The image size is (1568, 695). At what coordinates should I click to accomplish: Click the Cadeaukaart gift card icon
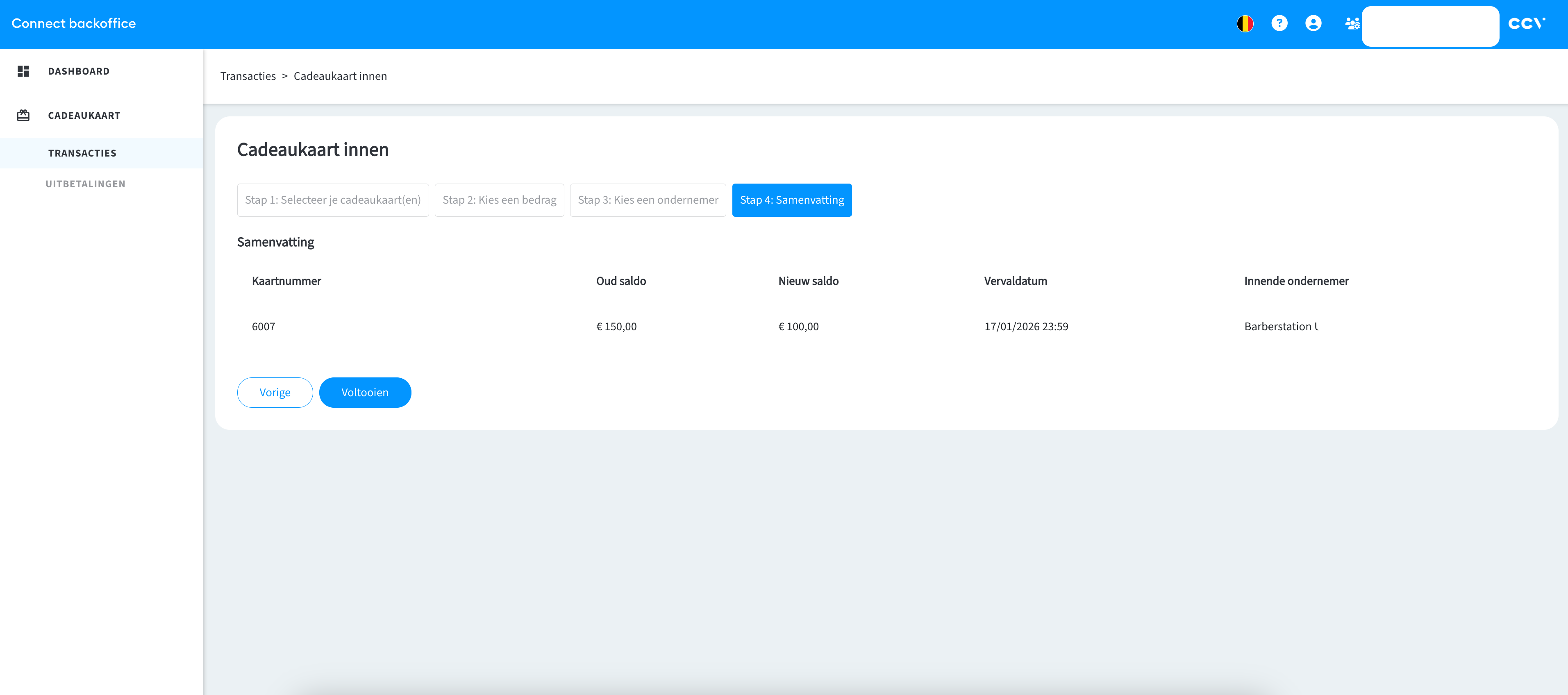coord(23,116)
